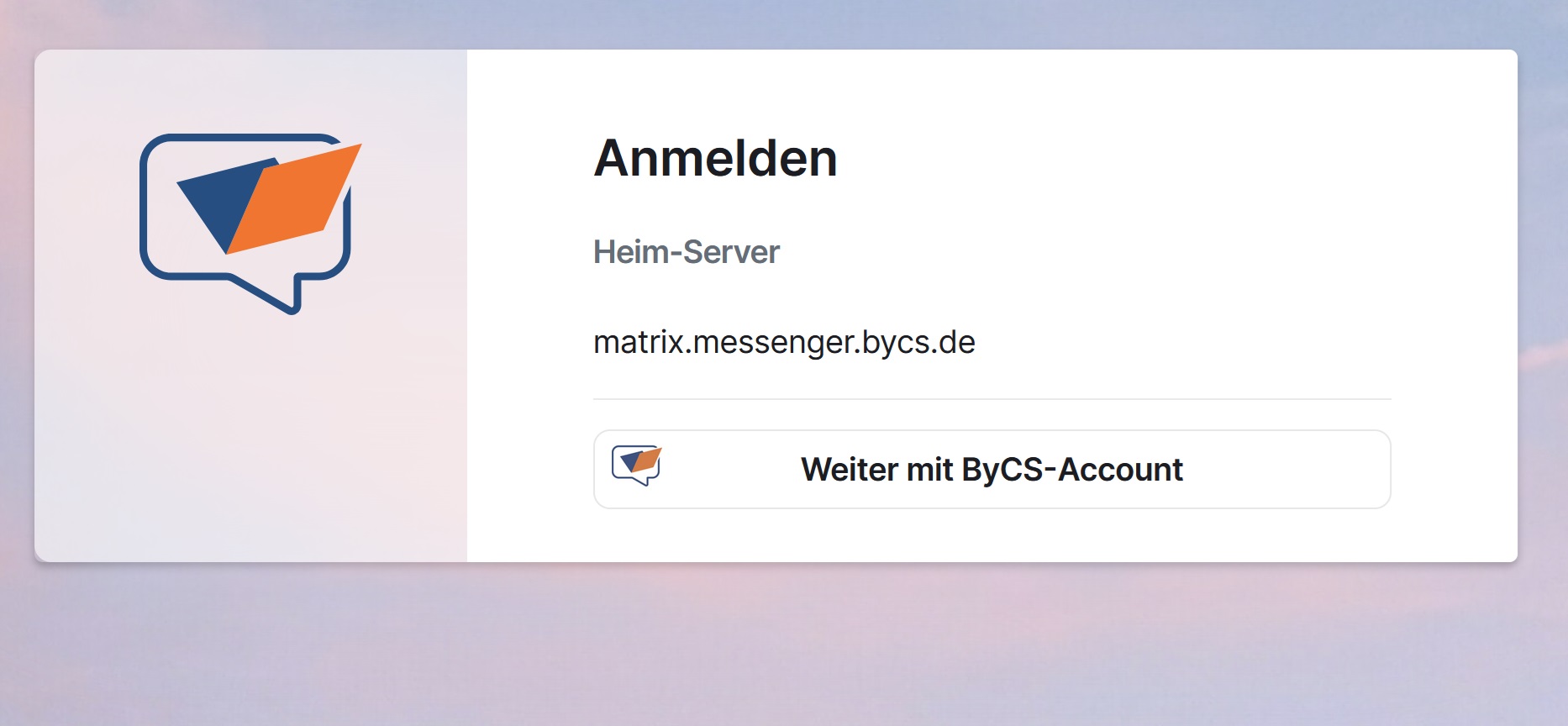Click the Heim-Server label
Image resolution: width=1568 pixels, height=726 pixels.
tap(686, 252)
